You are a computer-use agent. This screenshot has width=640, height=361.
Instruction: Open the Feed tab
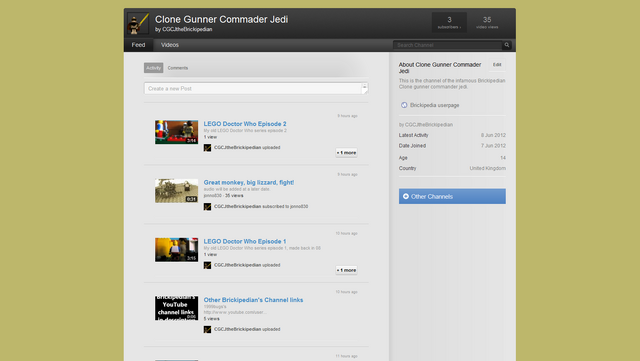tap(138, 45)
